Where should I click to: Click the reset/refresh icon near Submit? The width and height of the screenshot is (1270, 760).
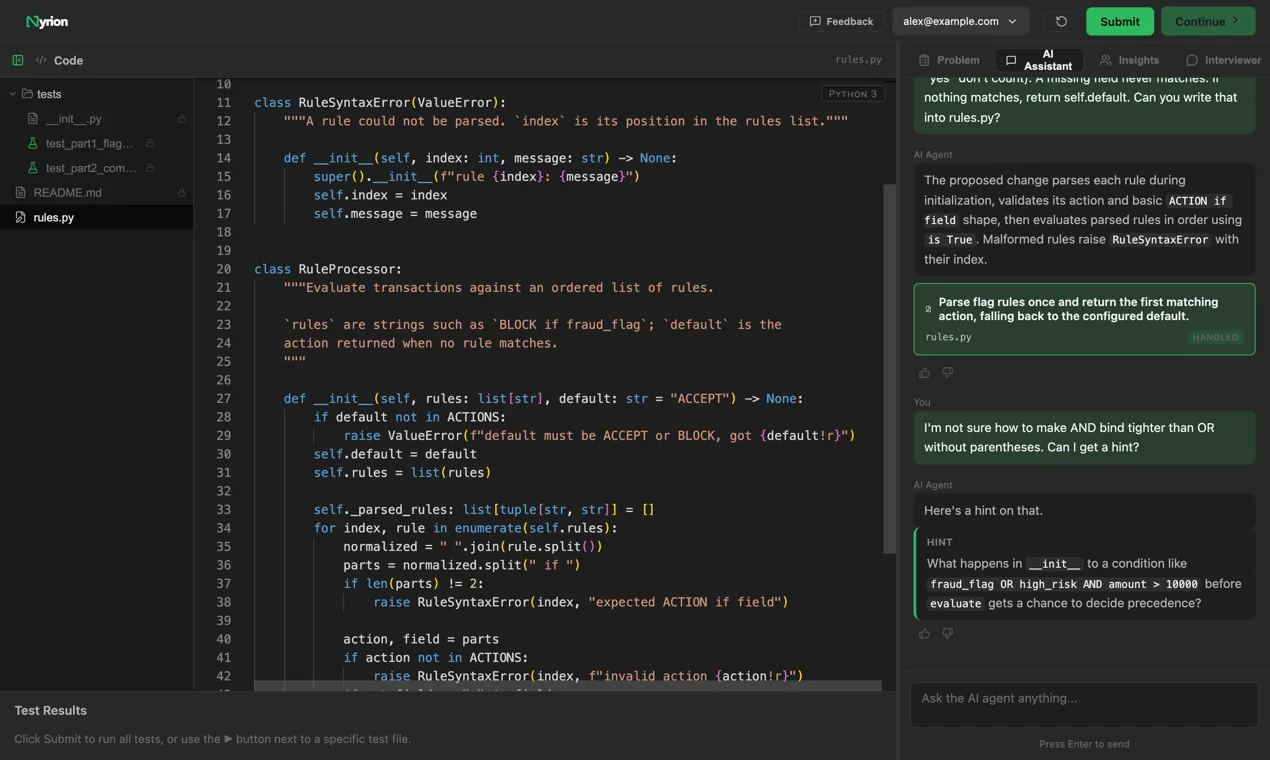point(1061,21)
